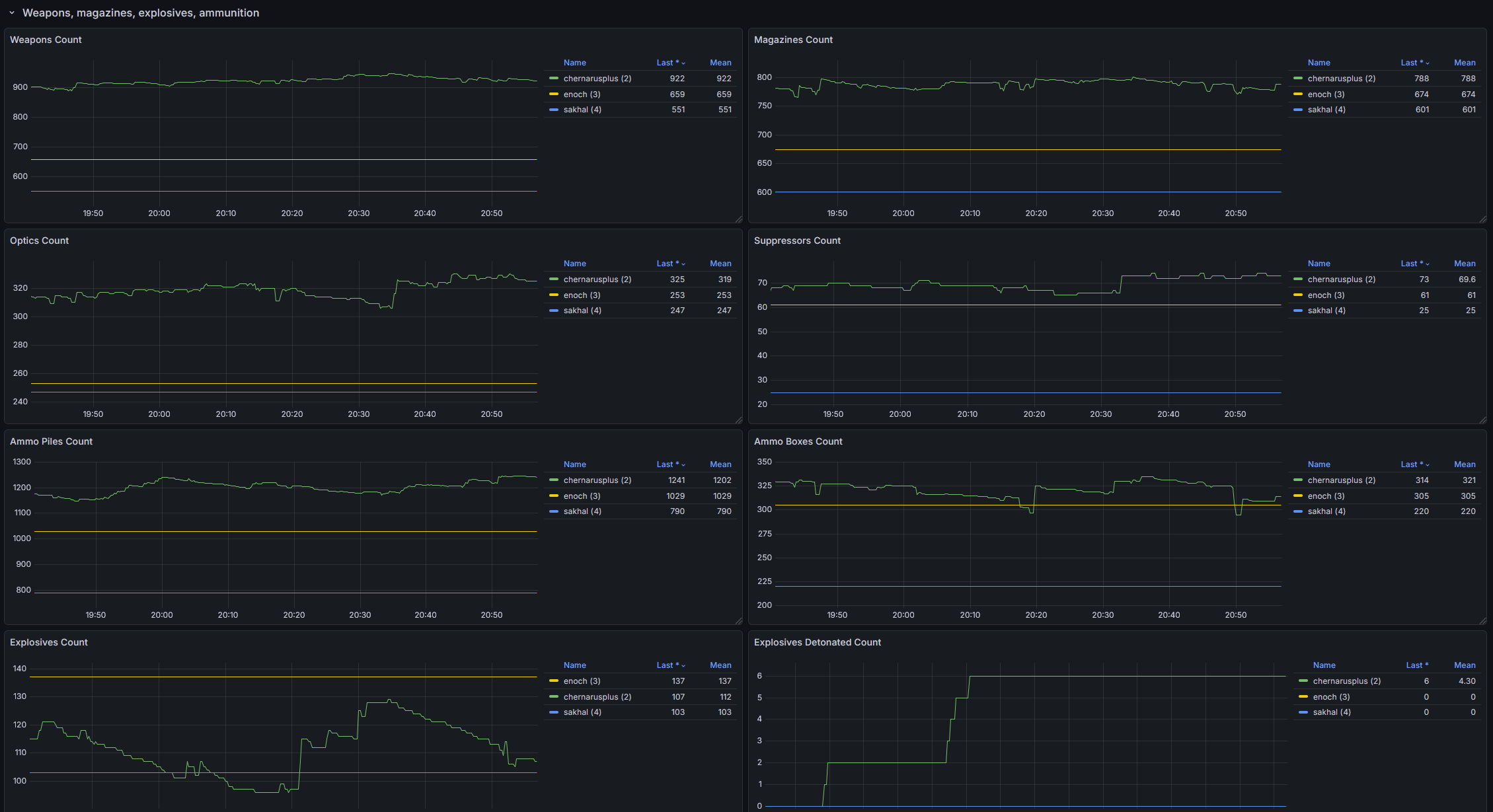
Task: Click the Ammo Piles Count resize handle
Action: coord(738,621)
